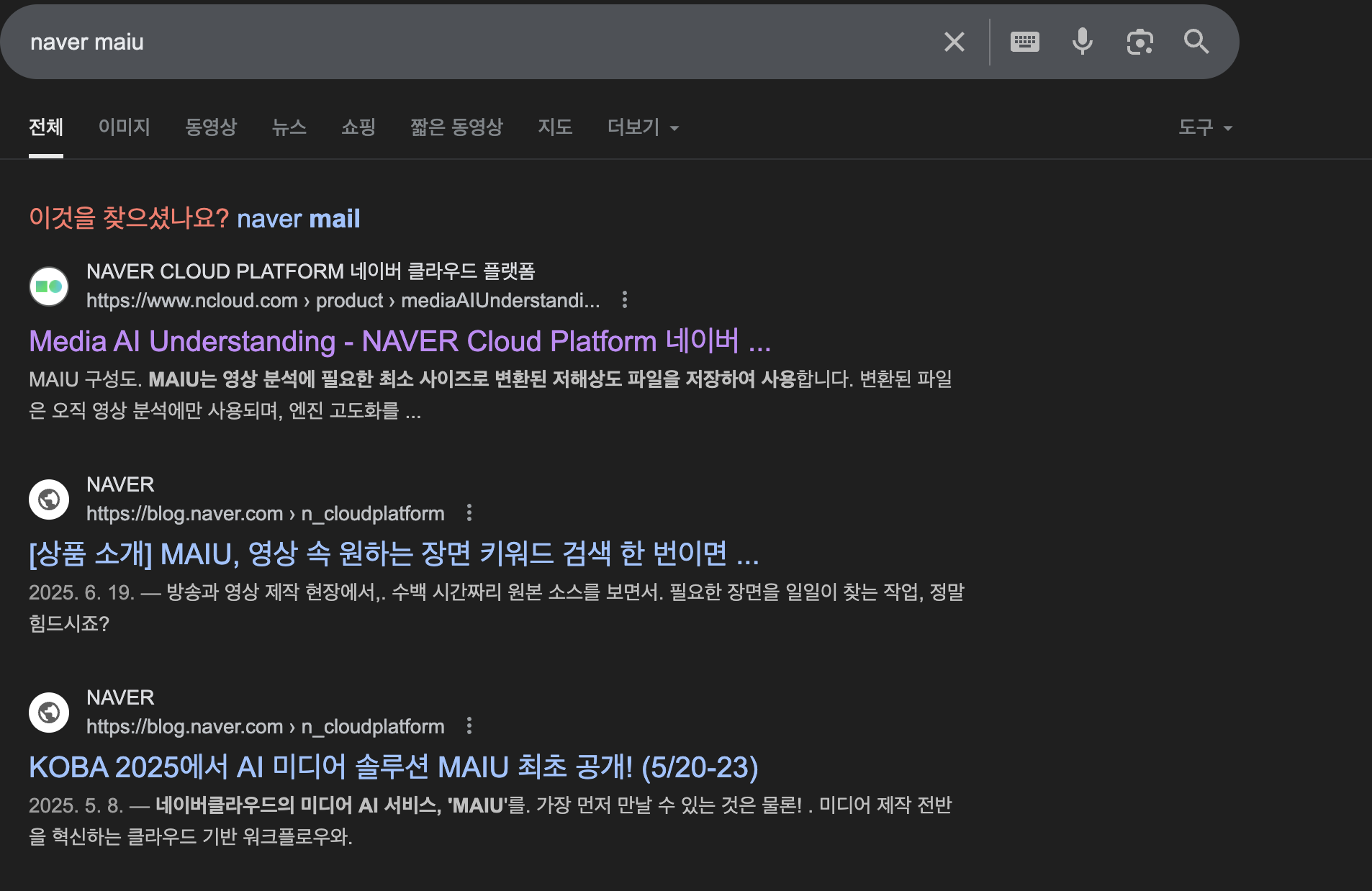Open the Media AI Understanding result link
The image size is (1372, 891).
point(400,341)
